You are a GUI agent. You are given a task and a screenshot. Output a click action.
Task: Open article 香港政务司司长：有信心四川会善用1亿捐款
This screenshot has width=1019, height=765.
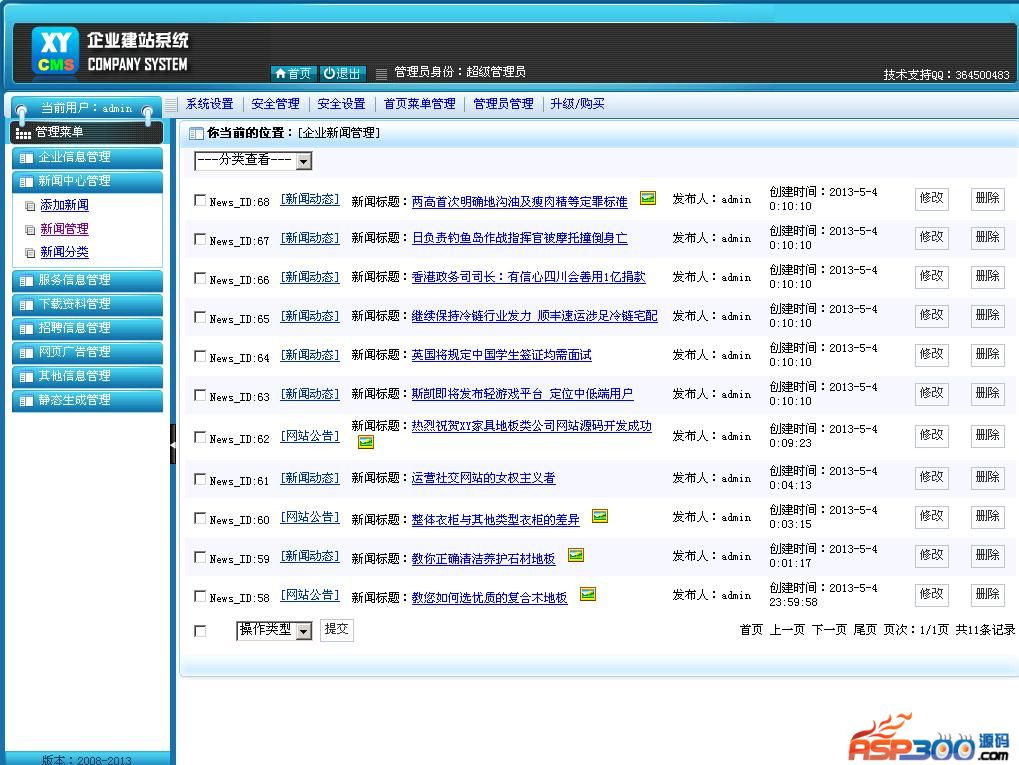pos(528,277)
